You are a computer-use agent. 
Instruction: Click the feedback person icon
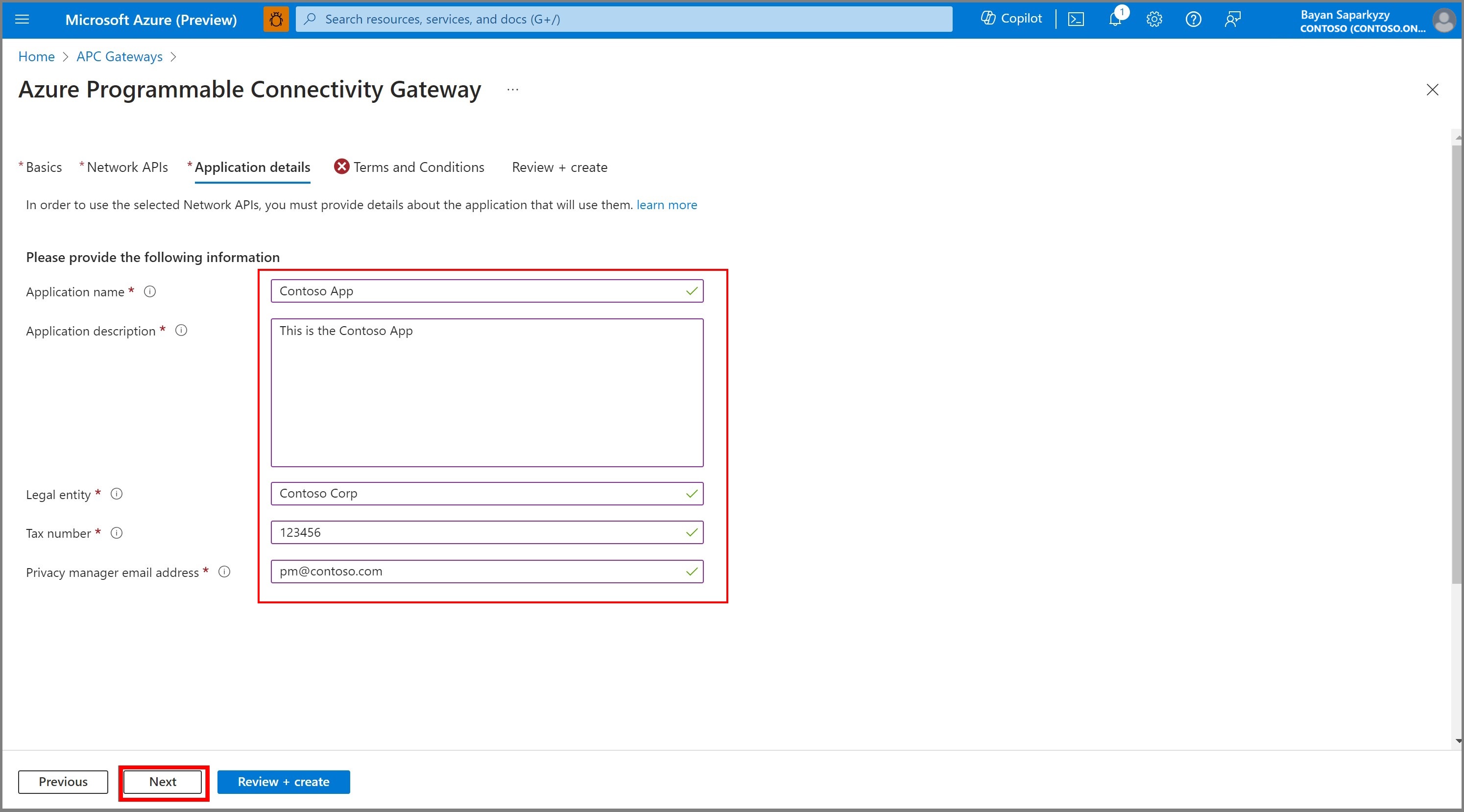tap(1232, 19)
